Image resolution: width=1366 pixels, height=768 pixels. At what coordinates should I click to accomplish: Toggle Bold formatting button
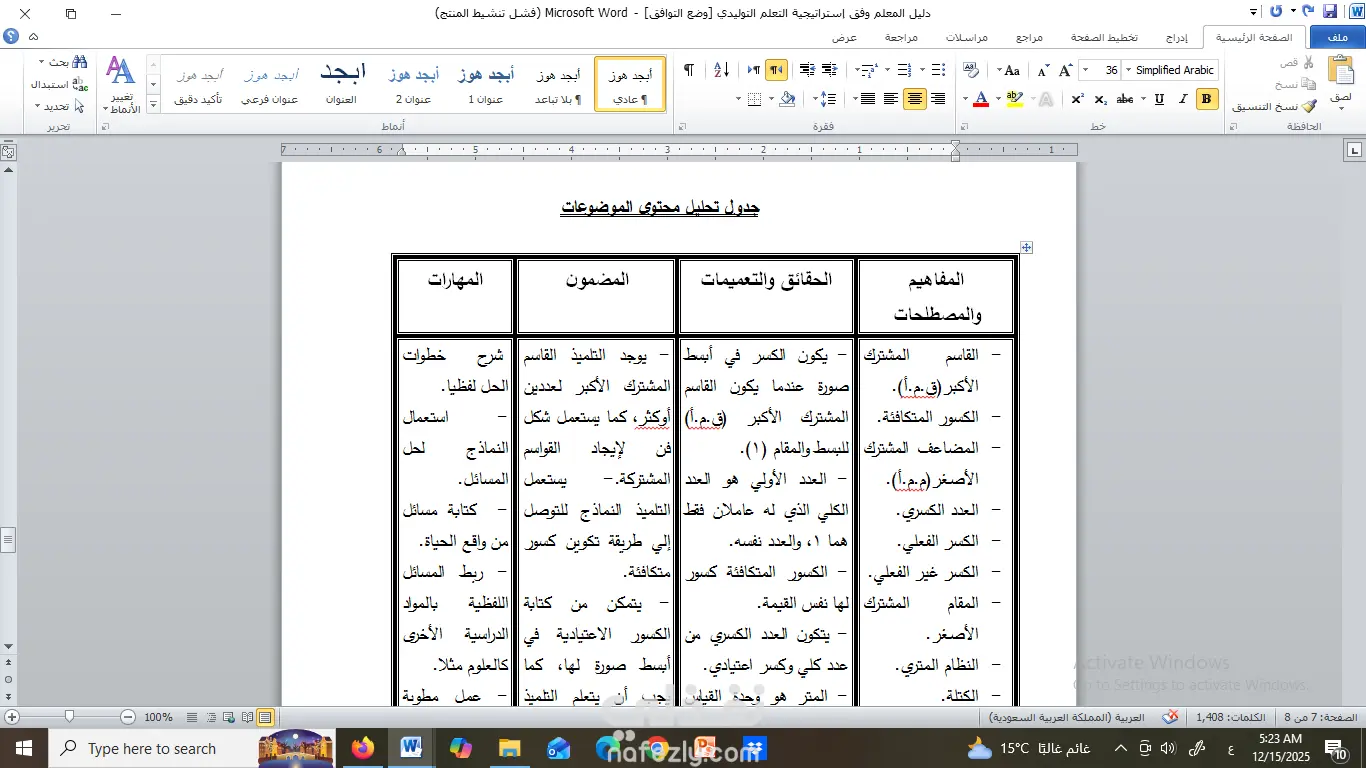(x=1206, y=99)
